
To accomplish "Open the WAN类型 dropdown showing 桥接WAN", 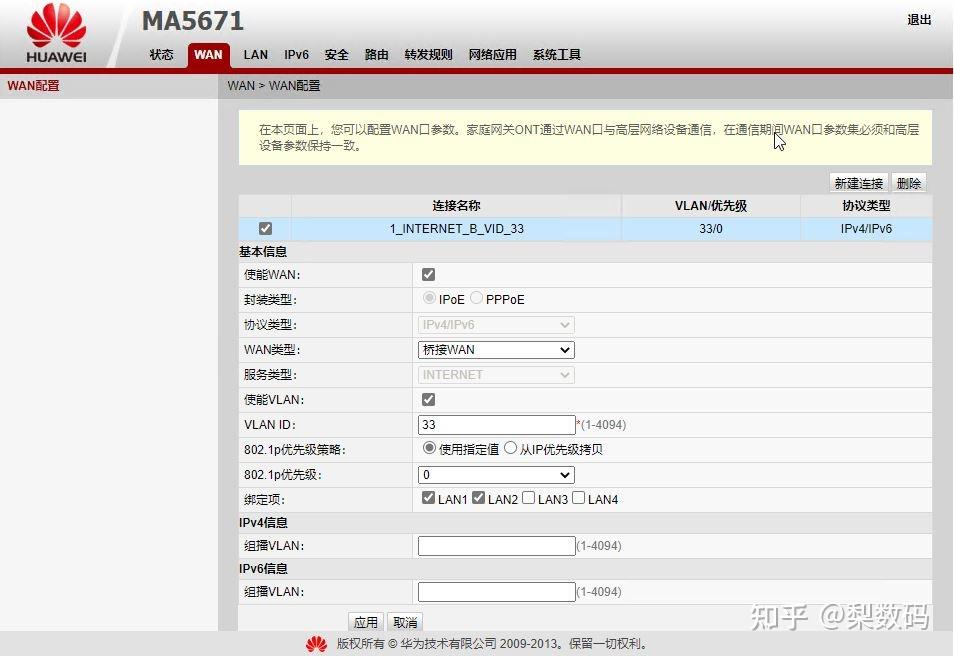I will pyautogui.click(x=495, y=349).
